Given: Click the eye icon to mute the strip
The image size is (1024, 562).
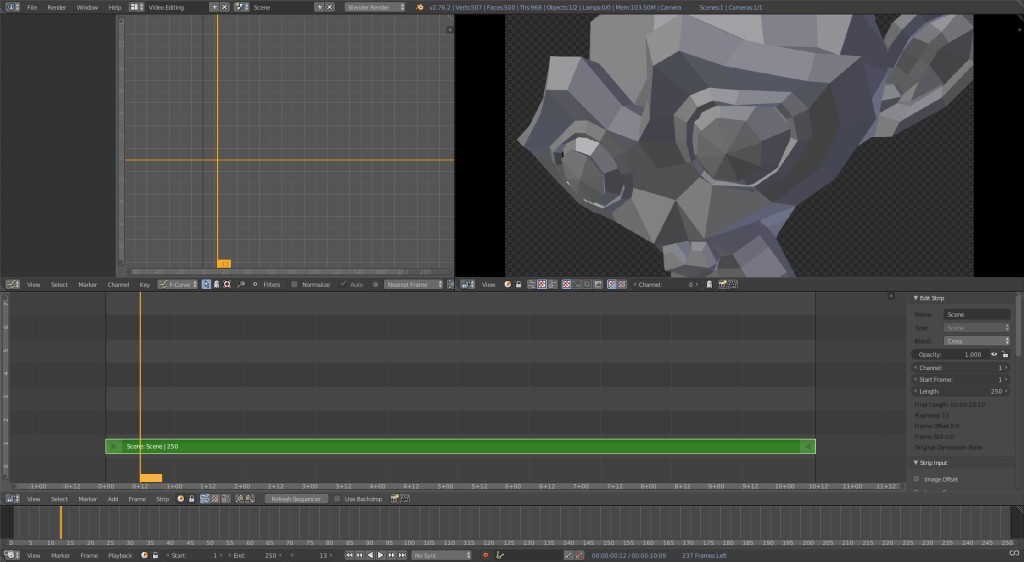Looking at the screenshot, I should 994,354.
